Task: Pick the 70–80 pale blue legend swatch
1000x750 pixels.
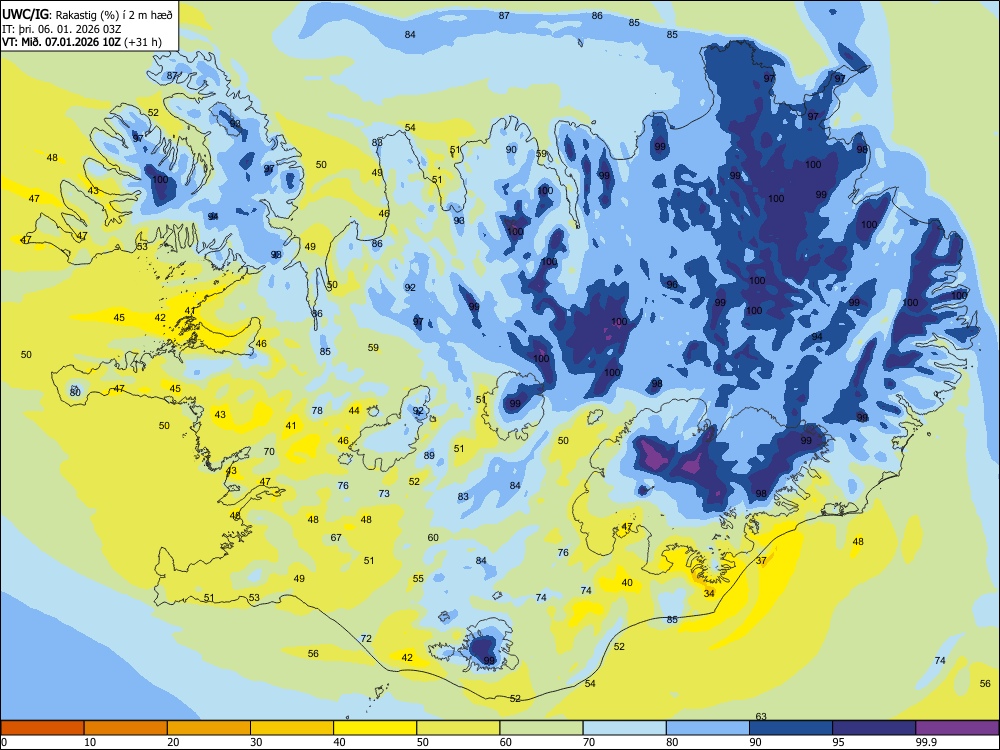Action: pos(624,728)
